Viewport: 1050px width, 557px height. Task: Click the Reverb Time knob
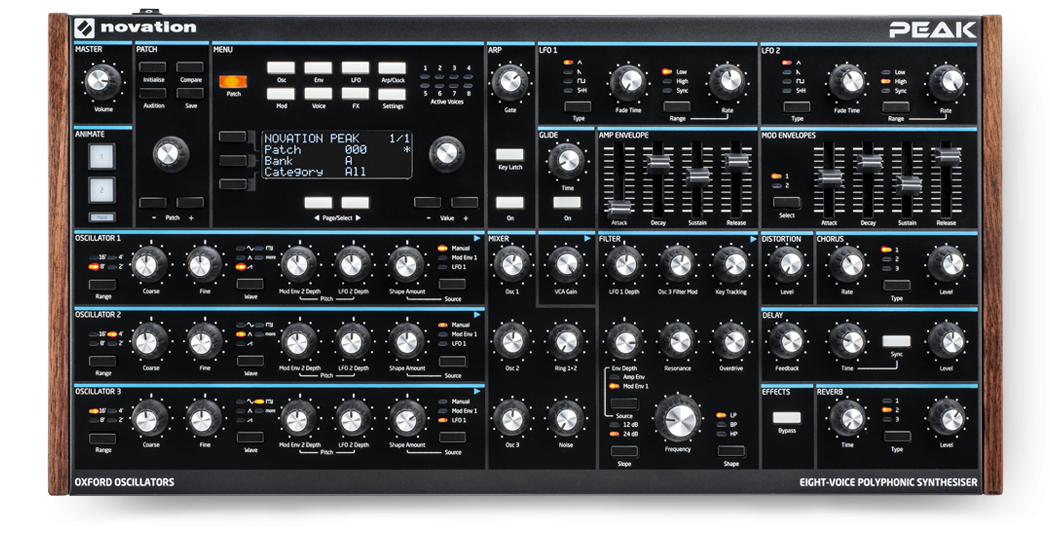click(x=848, y=418)
